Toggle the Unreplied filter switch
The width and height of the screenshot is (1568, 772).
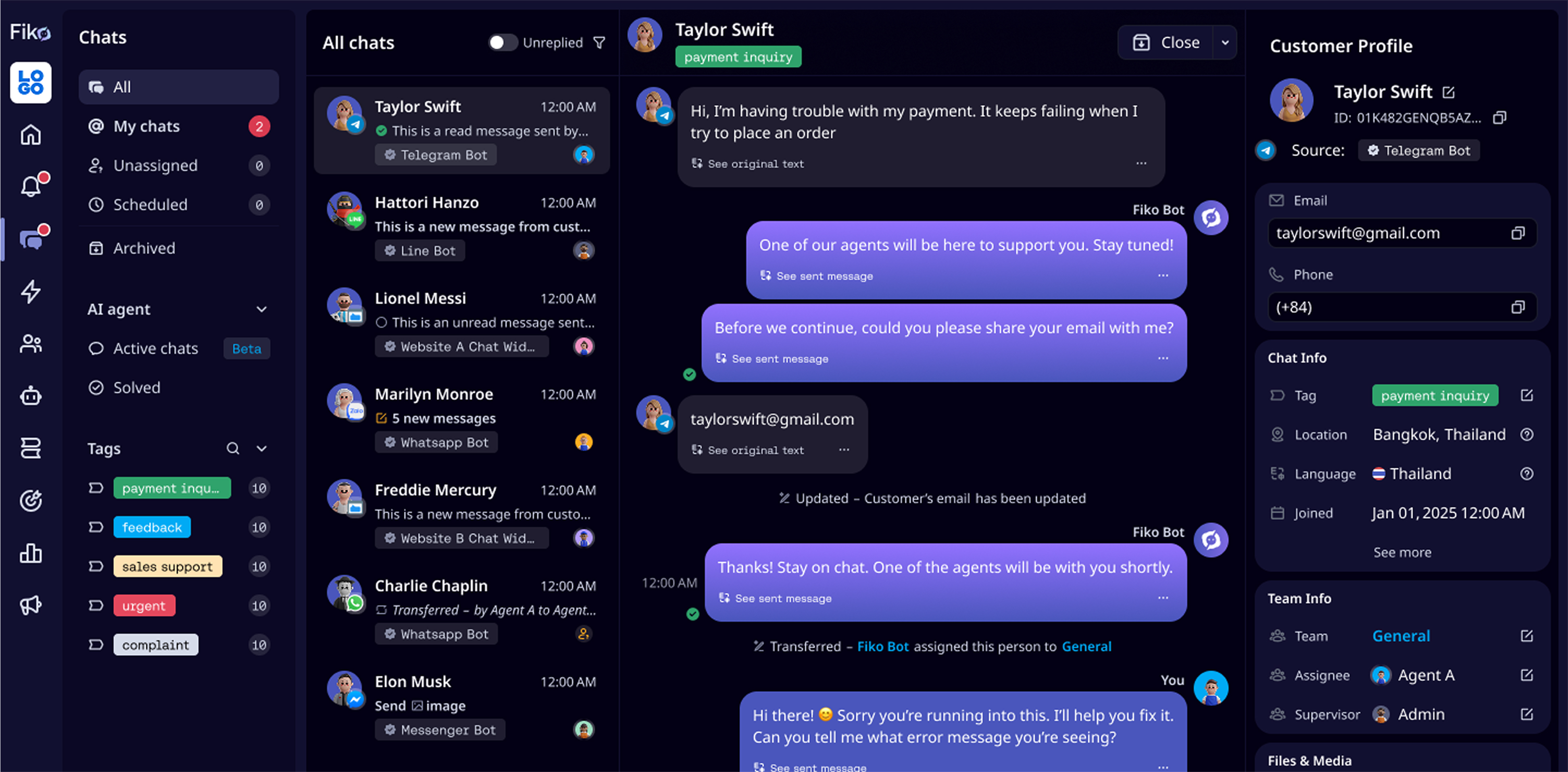coord(503,43)
